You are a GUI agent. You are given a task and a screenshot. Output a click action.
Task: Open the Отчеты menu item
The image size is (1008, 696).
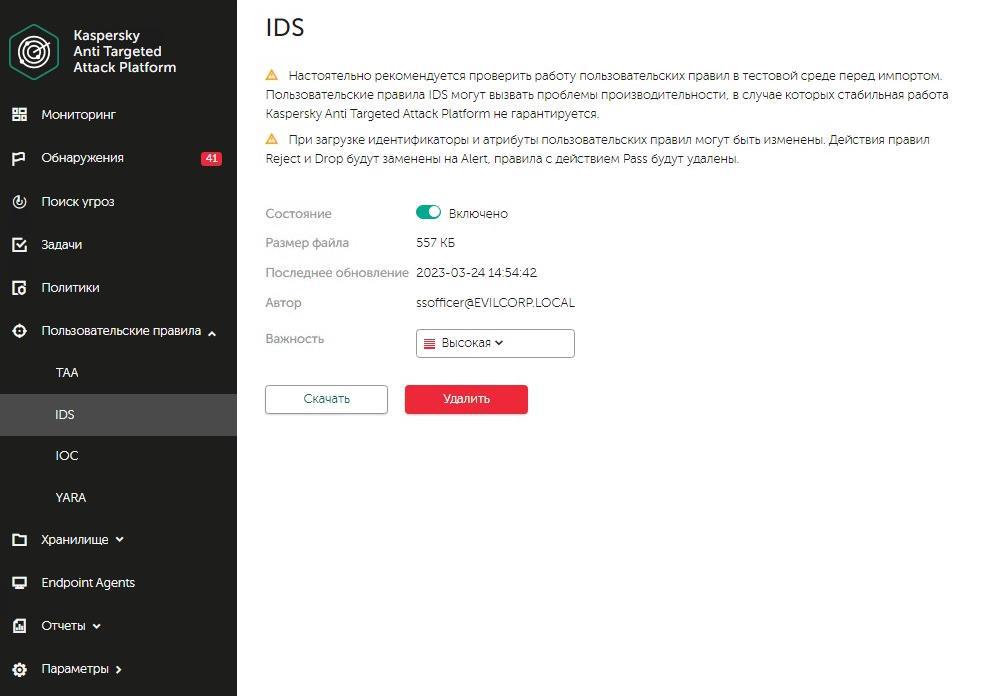point(63,626)
